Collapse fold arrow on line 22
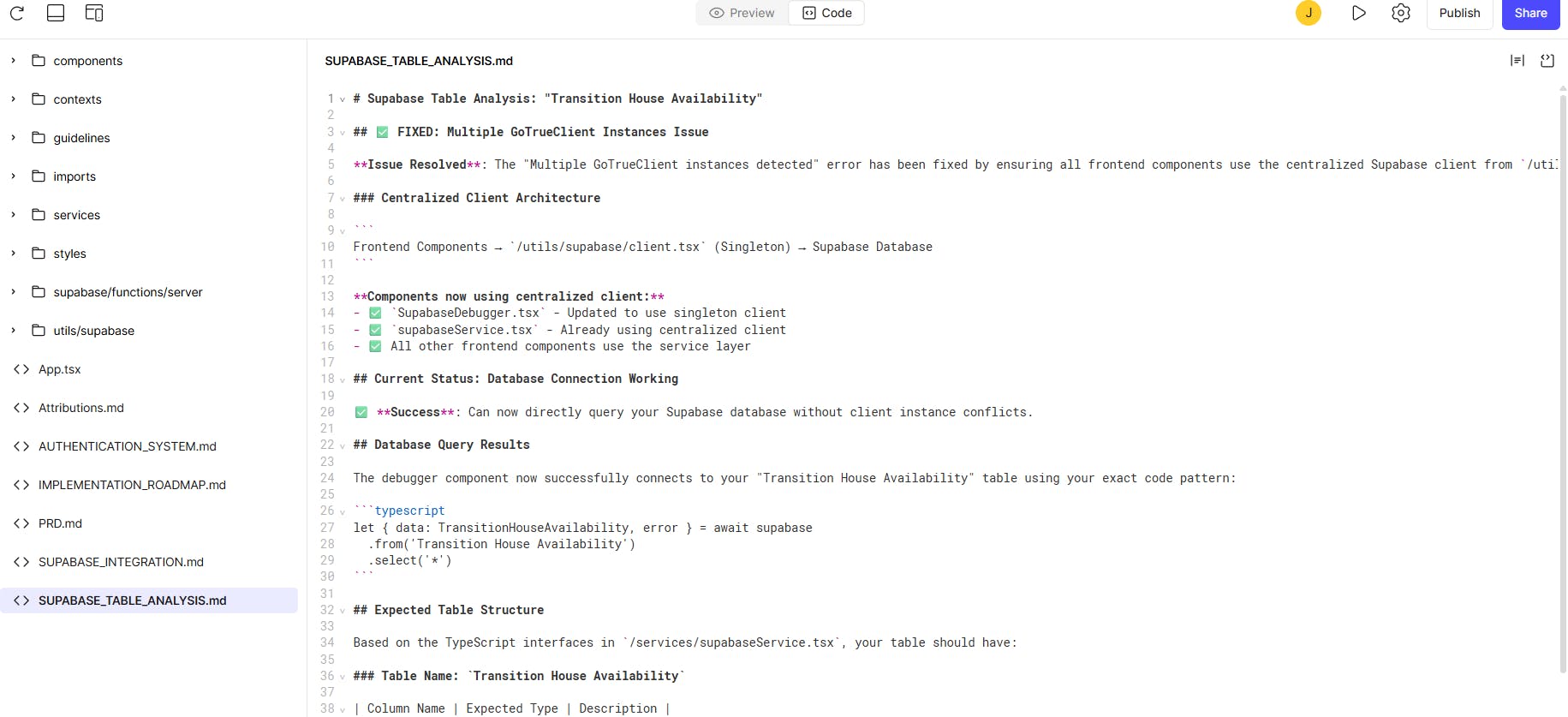 click(x=343, y=445)
